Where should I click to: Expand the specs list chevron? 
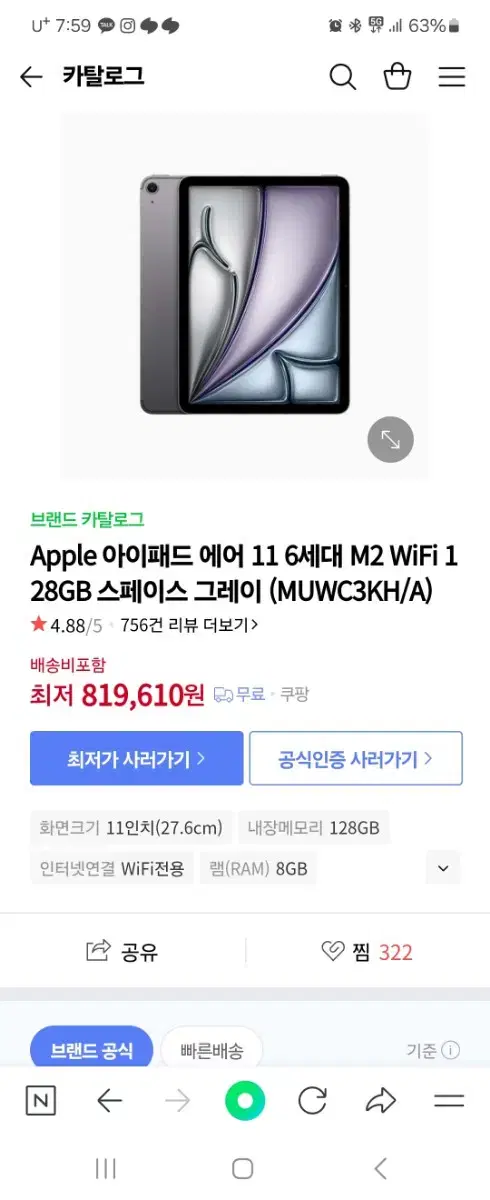pyautogui.click(x=443, y=868)
